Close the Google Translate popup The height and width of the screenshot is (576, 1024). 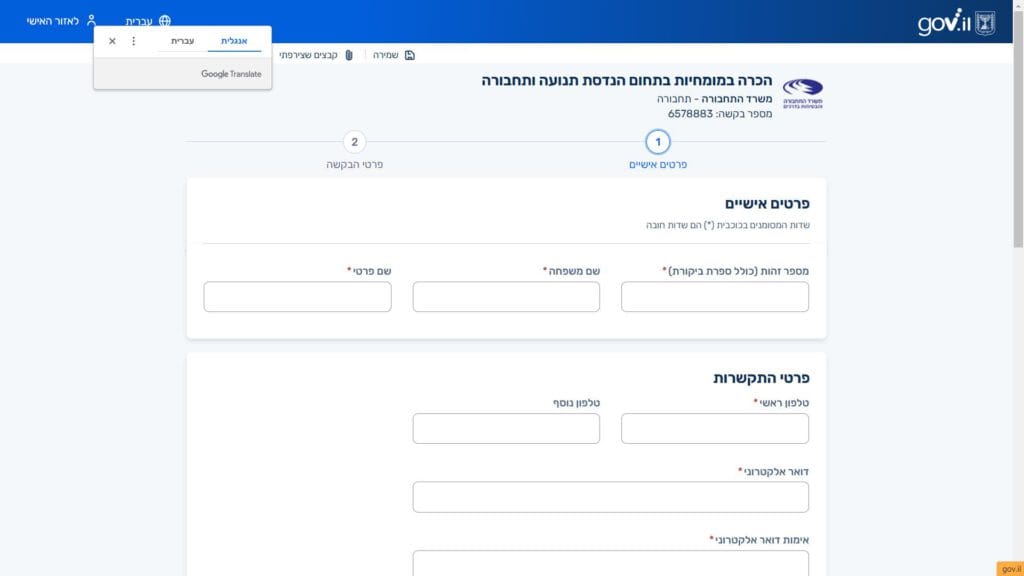[112, 41]
